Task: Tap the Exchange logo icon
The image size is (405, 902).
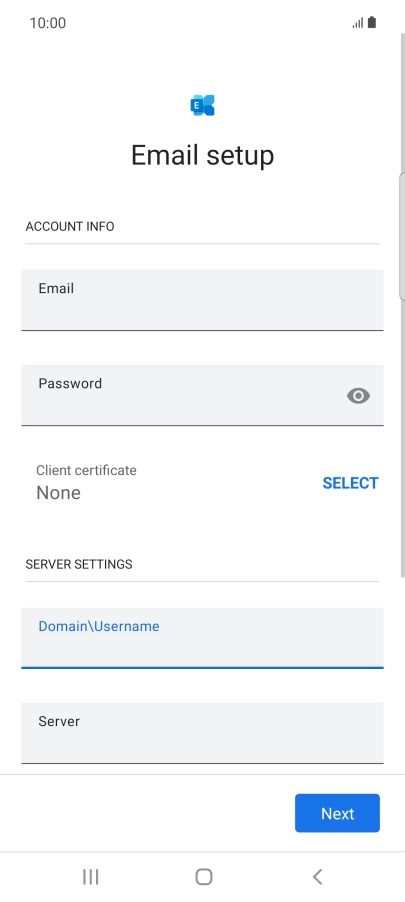Action: pyautogui.click(x=202, y=105)
